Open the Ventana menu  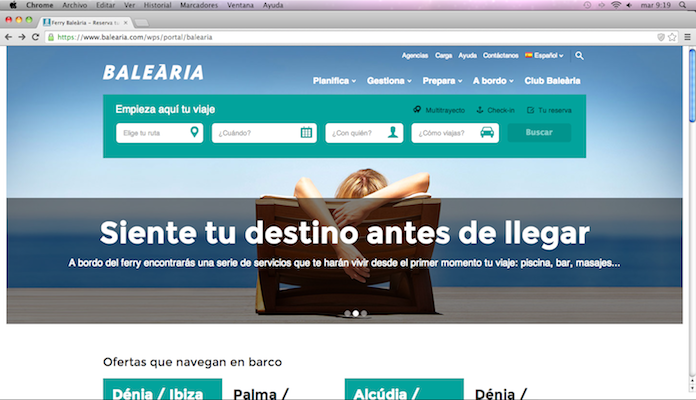(240, 5)
